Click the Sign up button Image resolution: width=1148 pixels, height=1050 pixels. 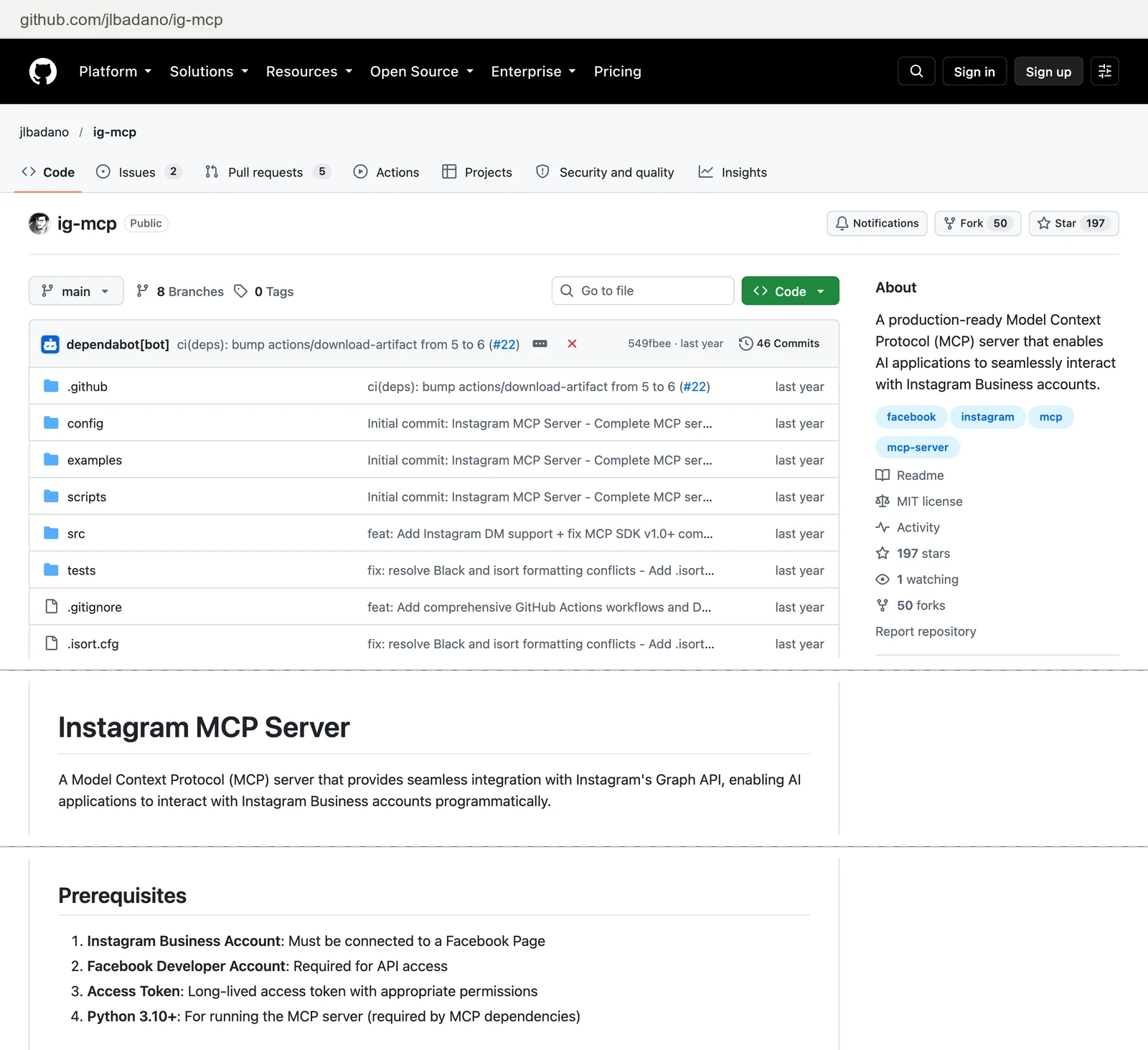(1048, 72)
